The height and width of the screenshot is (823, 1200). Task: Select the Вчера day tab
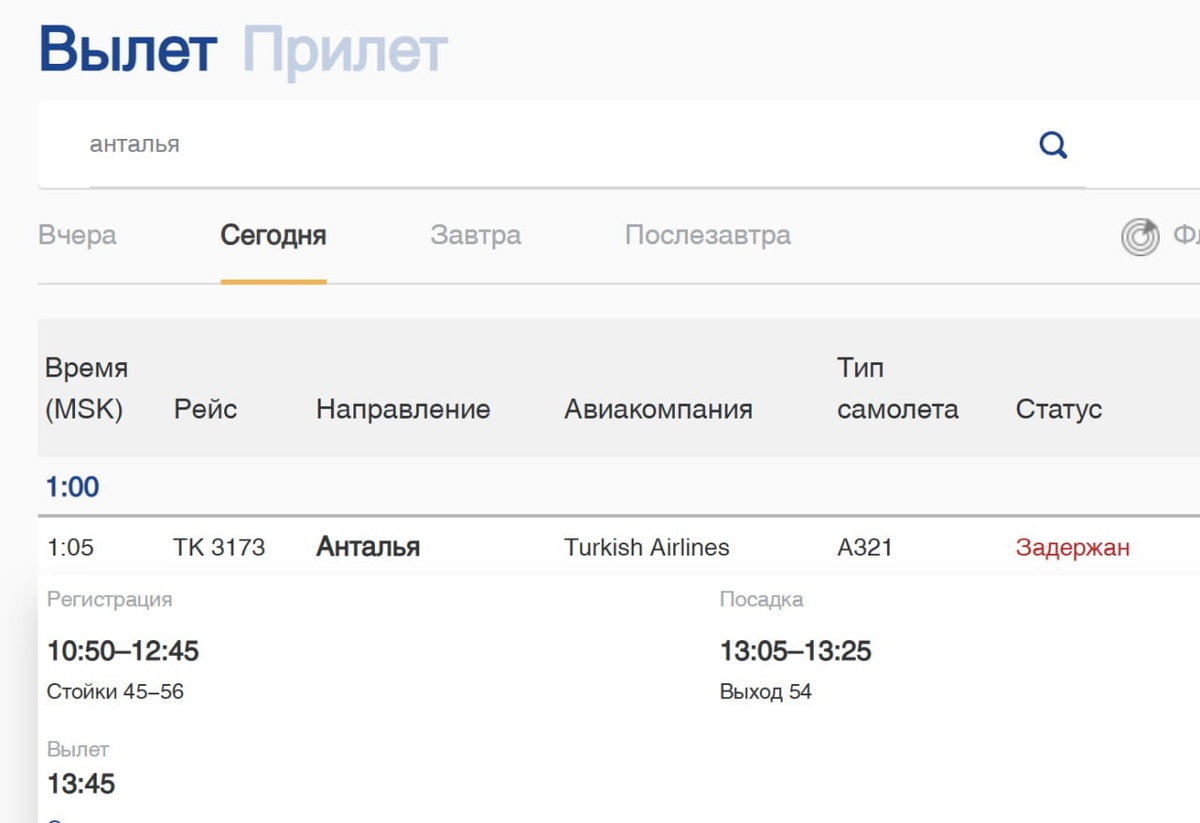point(77,236)
